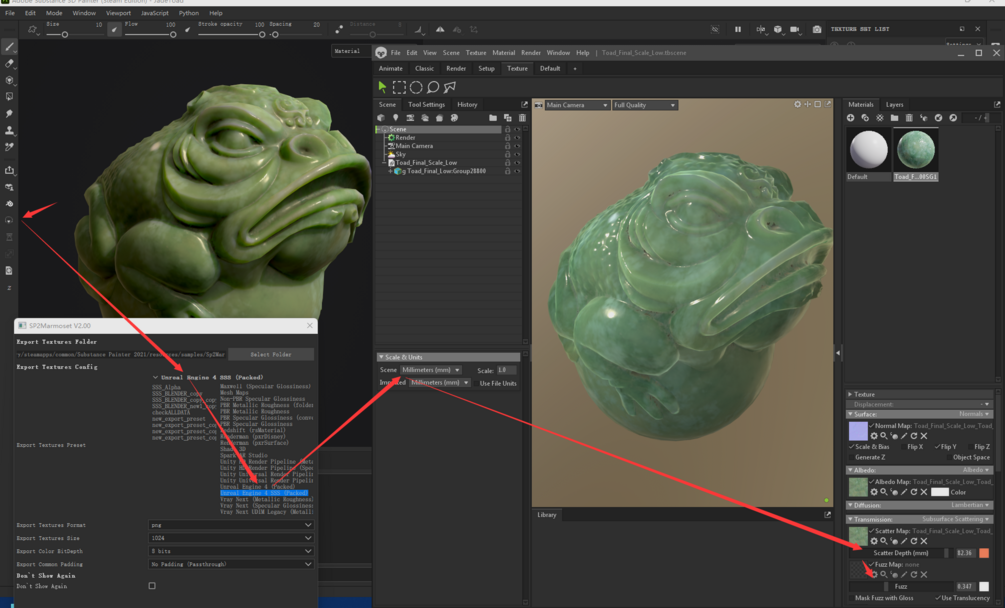Toggle the Flip Z checkbox

[x=970, y=447]
